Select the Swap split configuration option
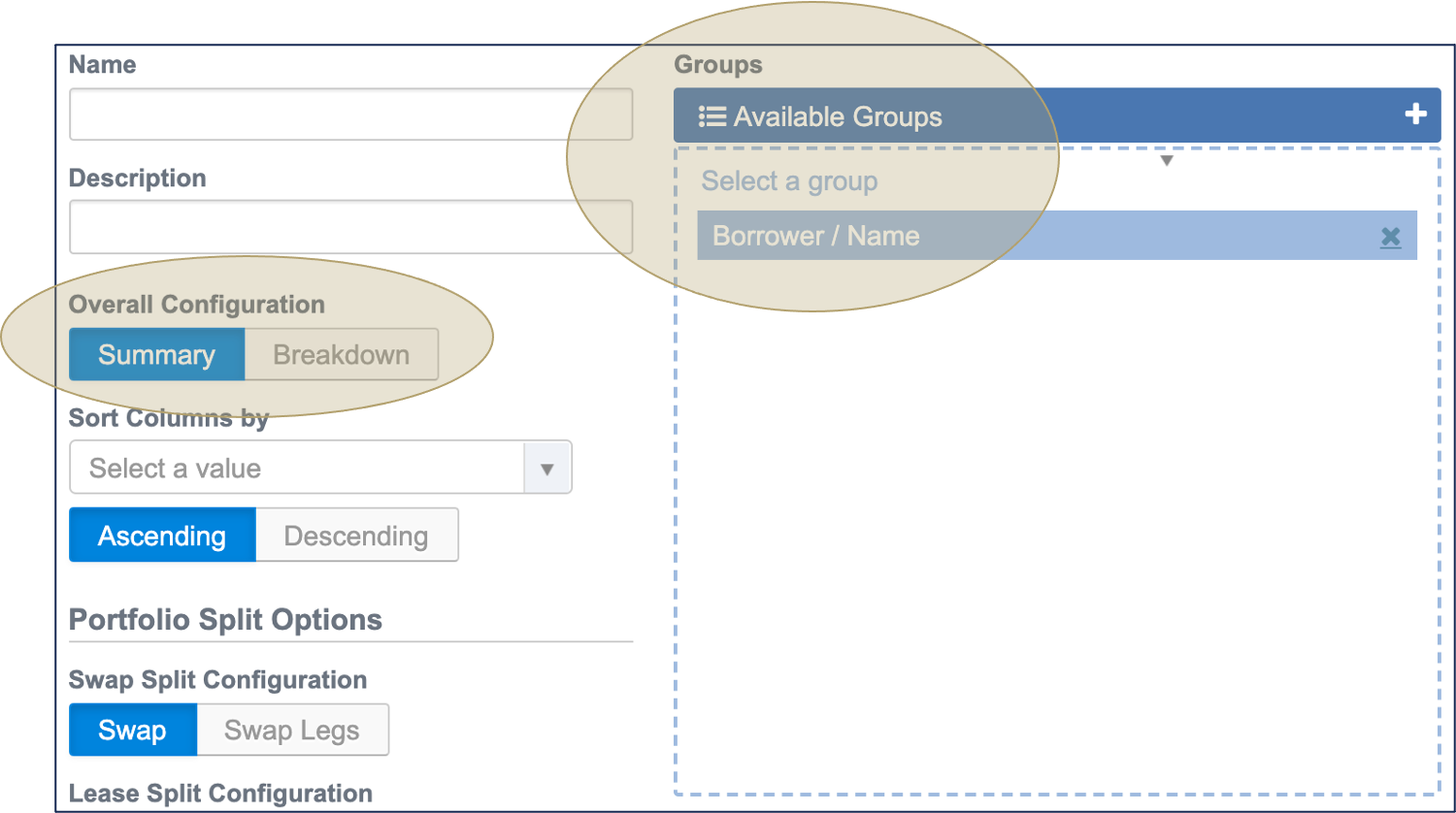The image size is (1456, 813). [132, 731]
